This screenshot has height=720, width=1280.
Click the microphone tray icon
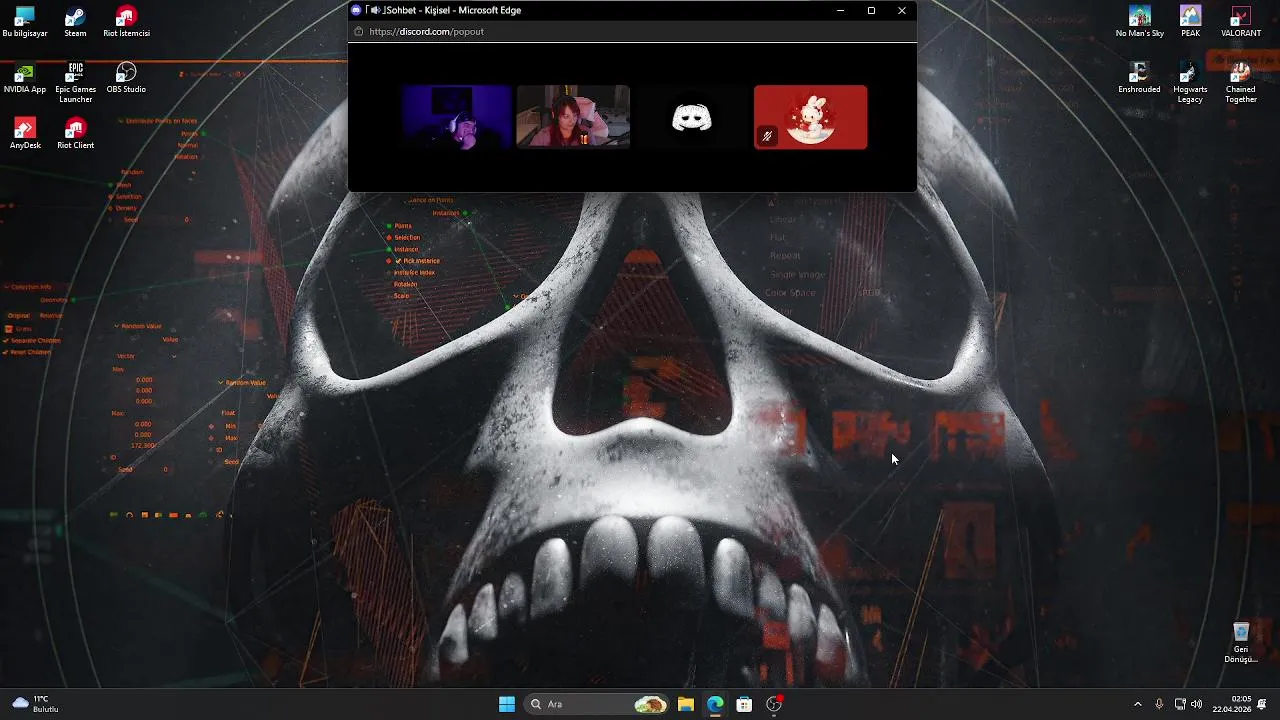pyautogui.click(x=1159, y=704)
